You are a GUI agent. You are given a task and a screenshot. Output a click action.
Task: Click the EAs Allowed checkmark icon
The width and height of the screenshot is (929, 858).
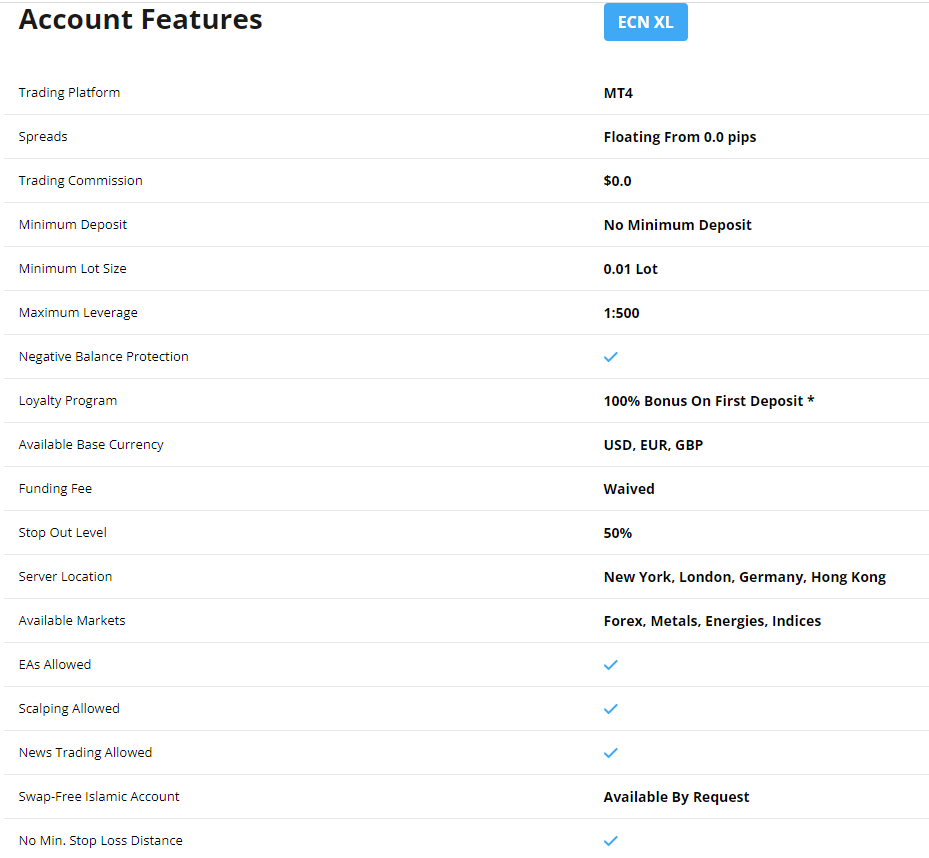pos(611,665)
